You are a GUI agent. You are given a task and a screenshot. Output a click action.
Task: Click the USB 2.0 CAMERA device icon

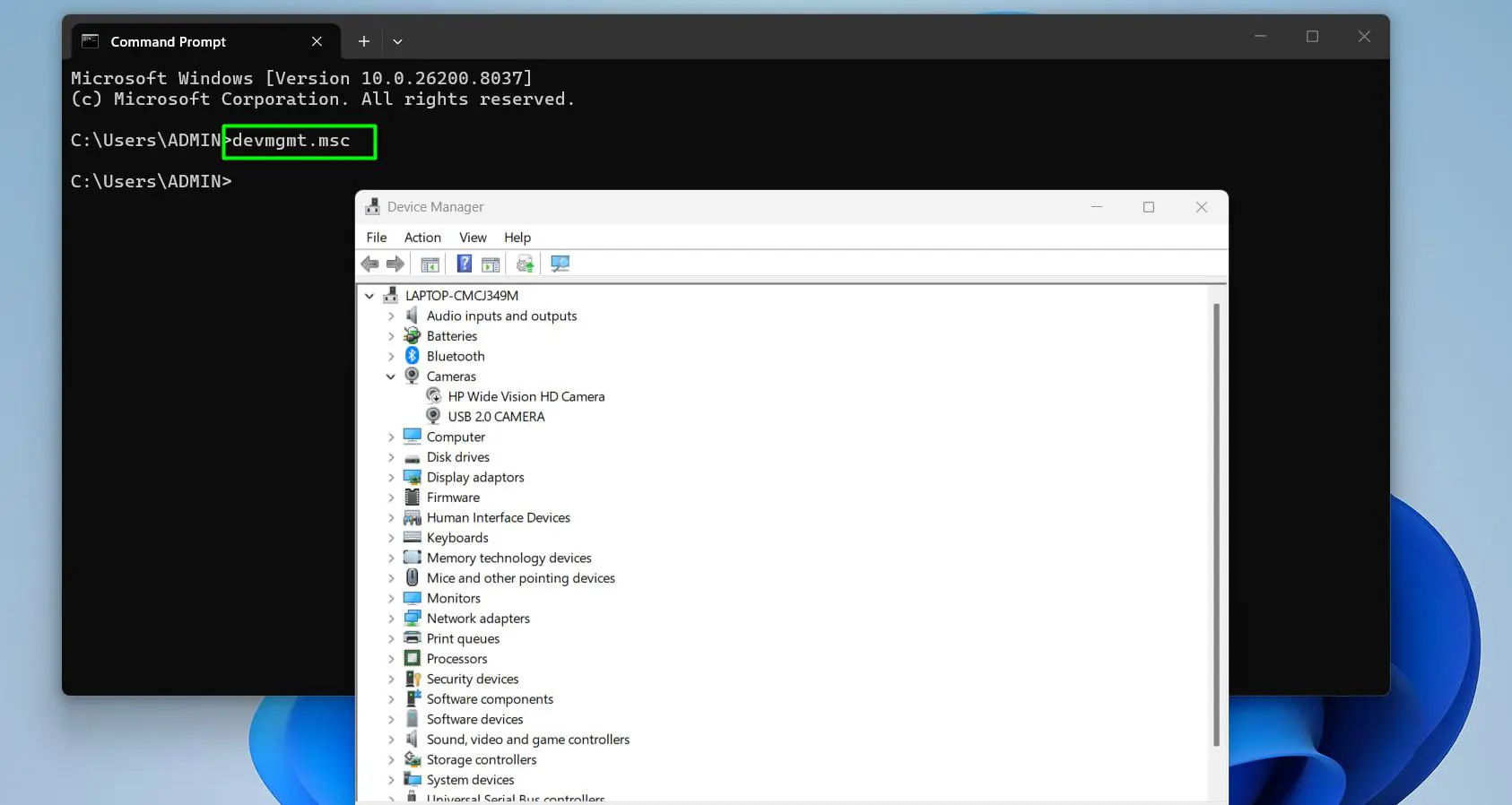(x=433, y=416)
